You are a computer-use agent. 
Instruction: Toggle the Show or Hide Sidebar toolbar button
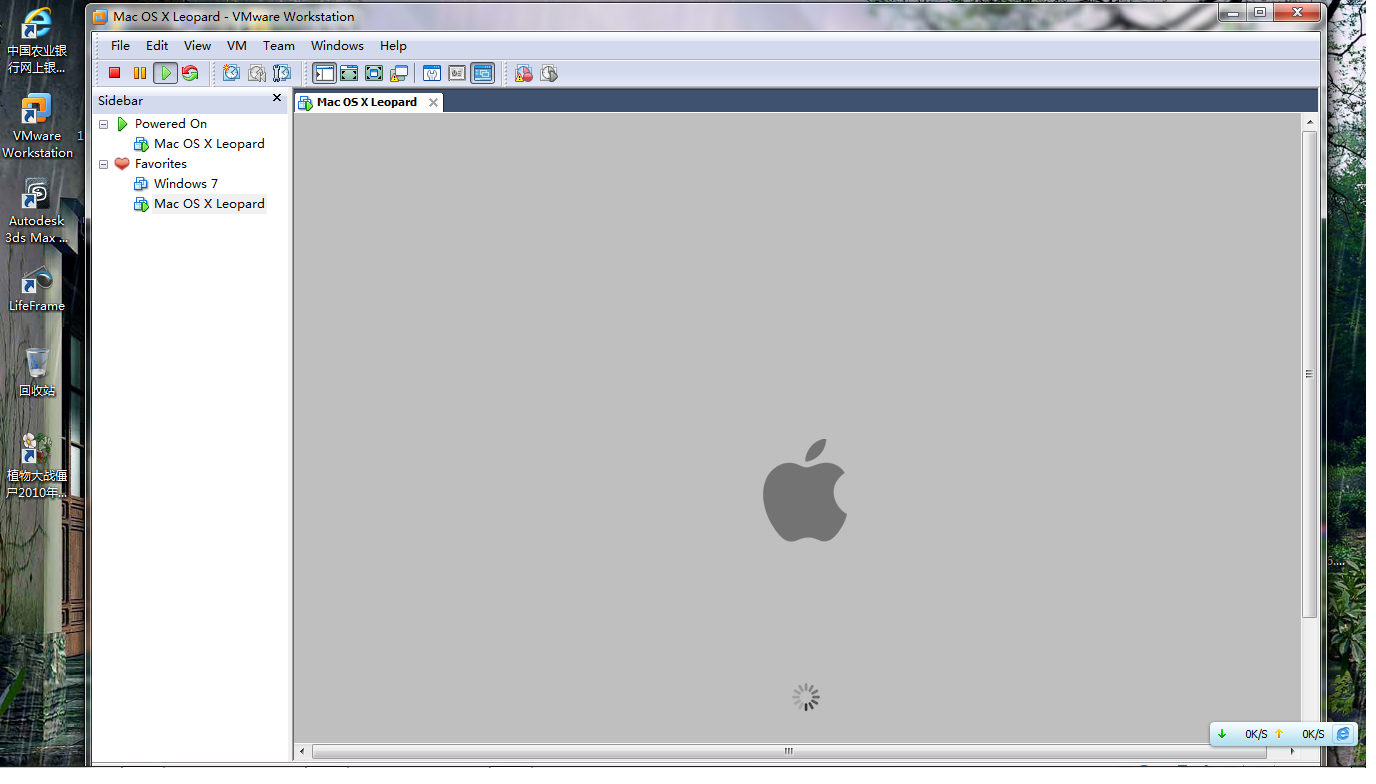[324, 73]
